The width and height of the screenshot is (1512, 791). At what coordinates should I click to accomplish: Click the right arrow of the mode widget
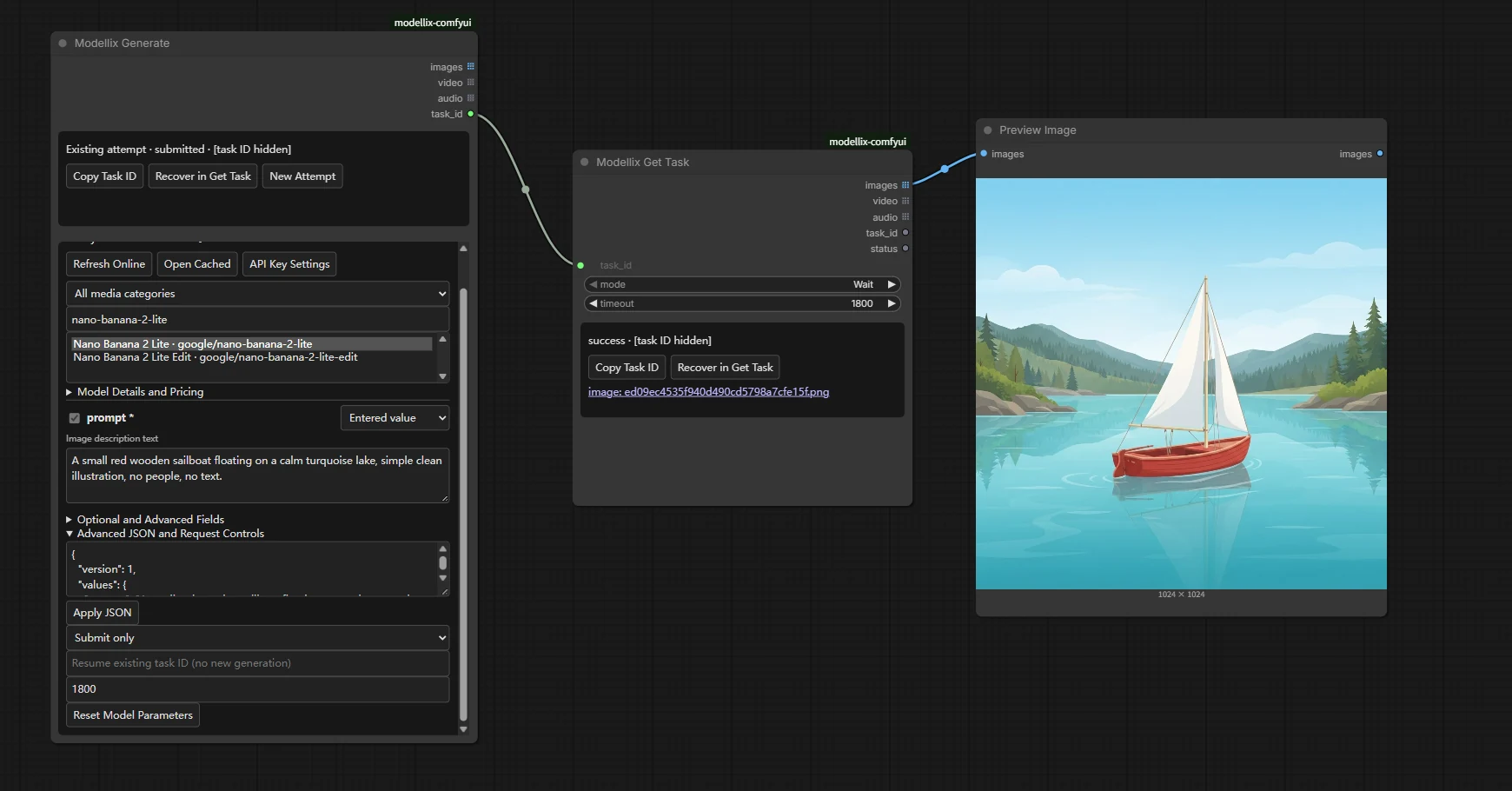(892, 284)
